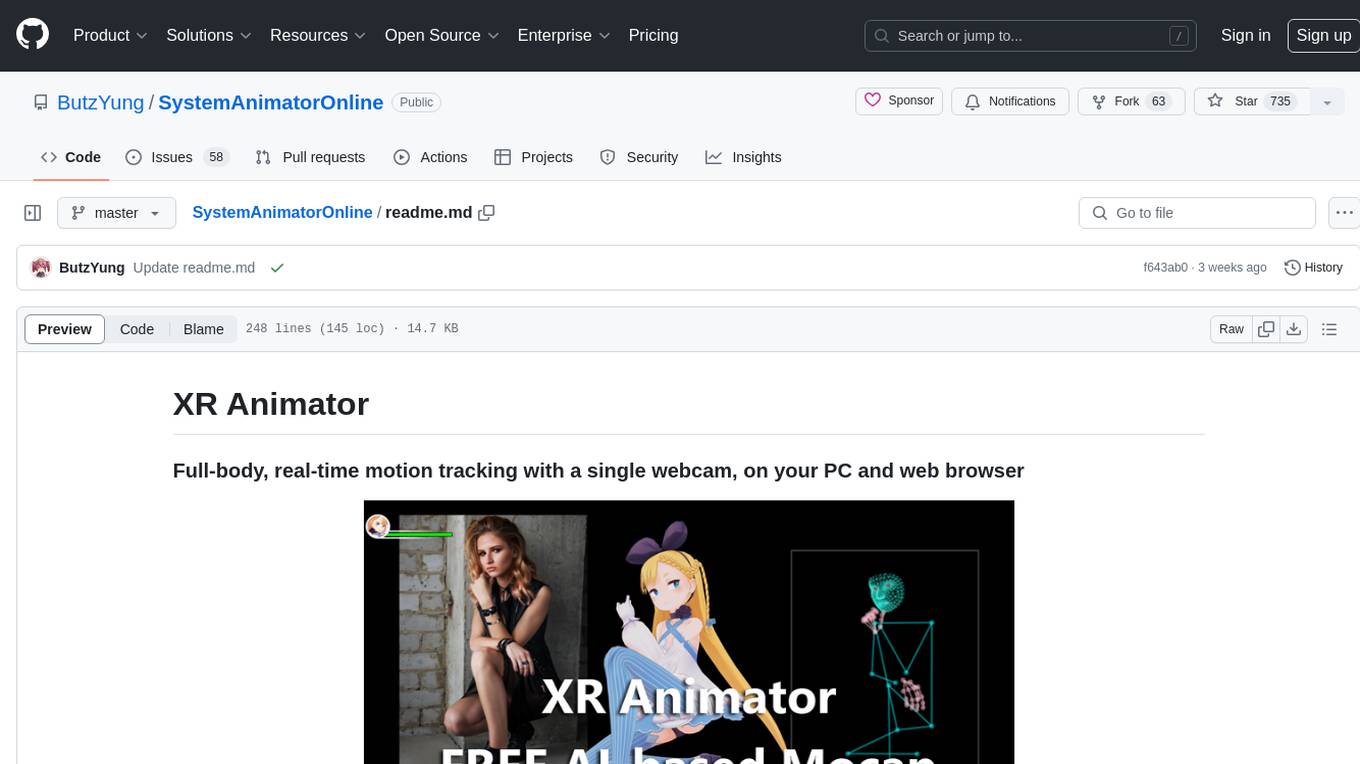
Task: Open the master branch selector
Action: tap(116, 213)
